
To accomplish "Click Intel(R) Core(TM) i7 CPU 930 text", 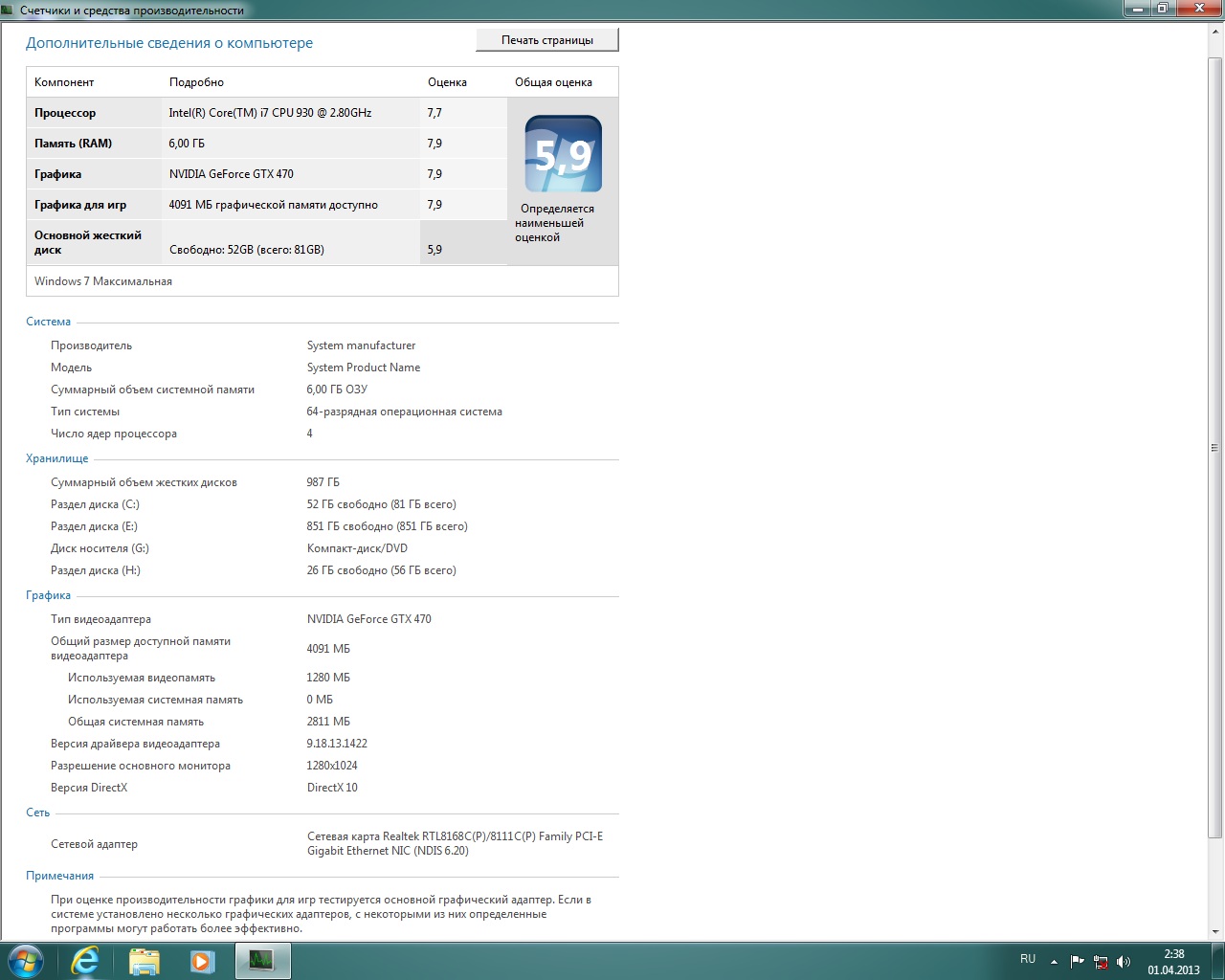I will [270, 113].
